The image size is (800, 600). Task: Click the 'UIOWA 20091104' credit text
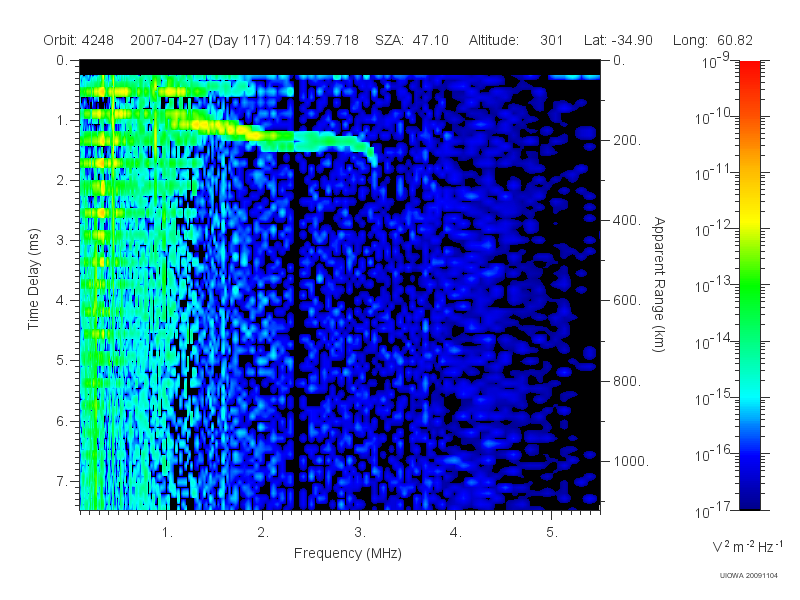(x=748, y=576)
